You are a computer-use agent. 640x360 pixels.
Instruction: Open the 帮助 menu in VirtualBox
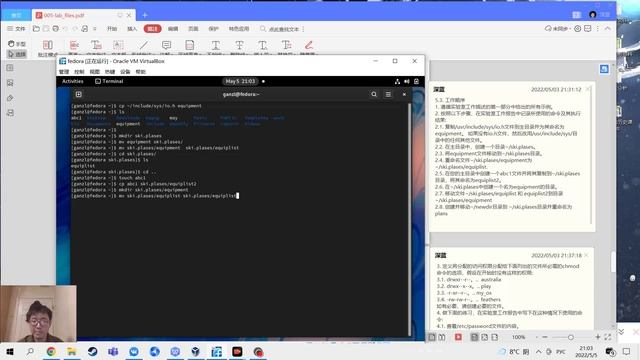pos(140,72)
